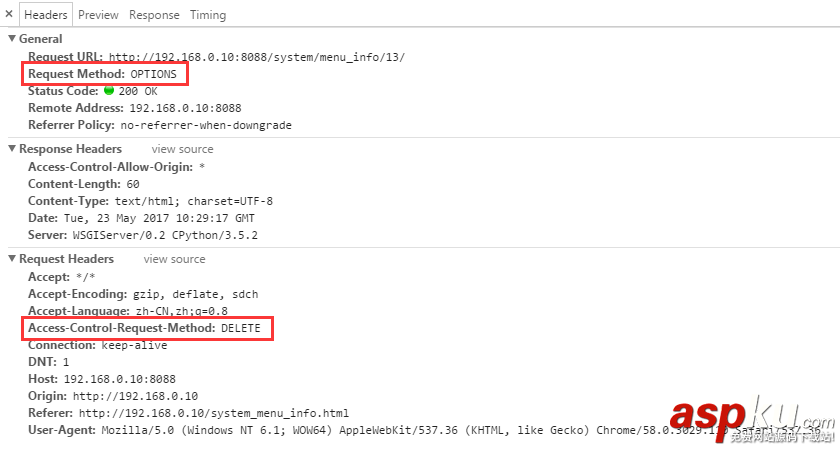This screenshot has width=840, height=449.
Task: Switch to the Headers tab
Action: (46, 15)
